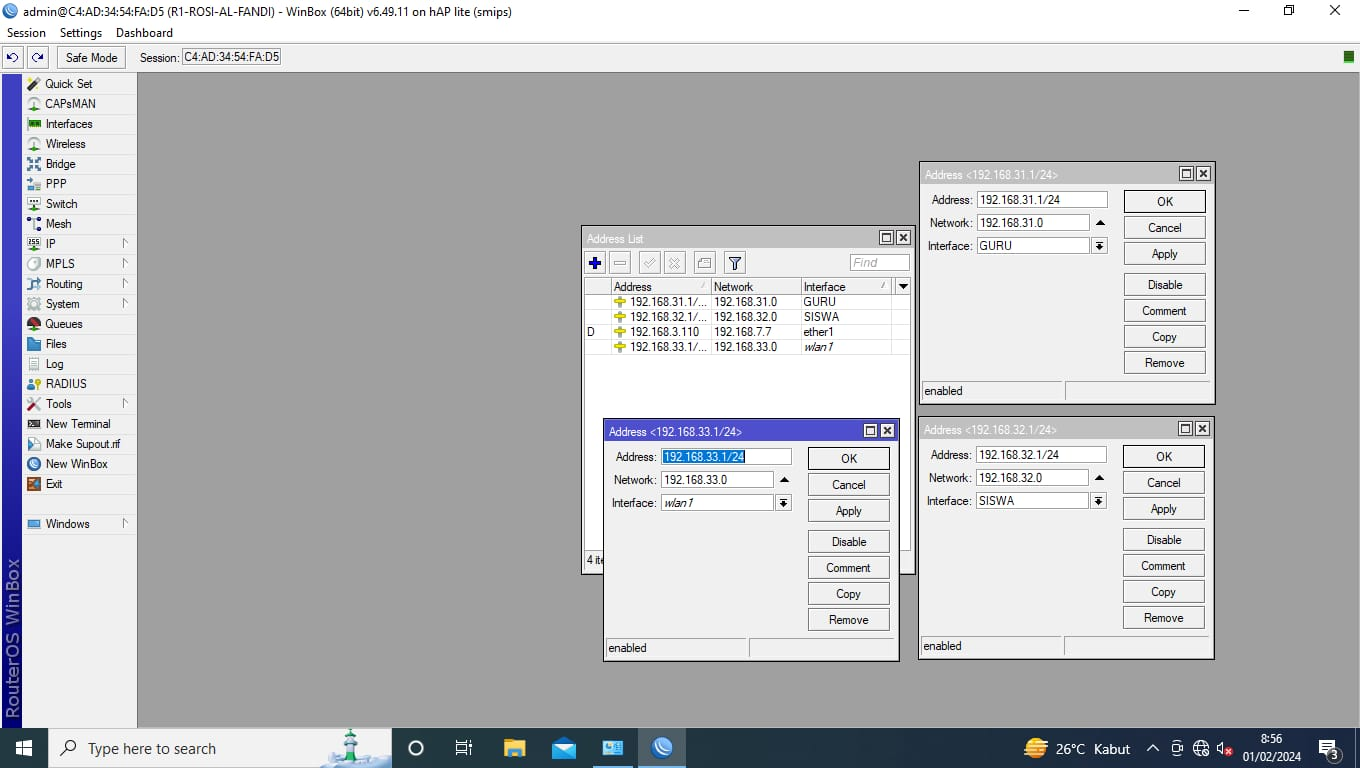
Task: Open the Dashboard menu
Action: [x=144, y=33]
